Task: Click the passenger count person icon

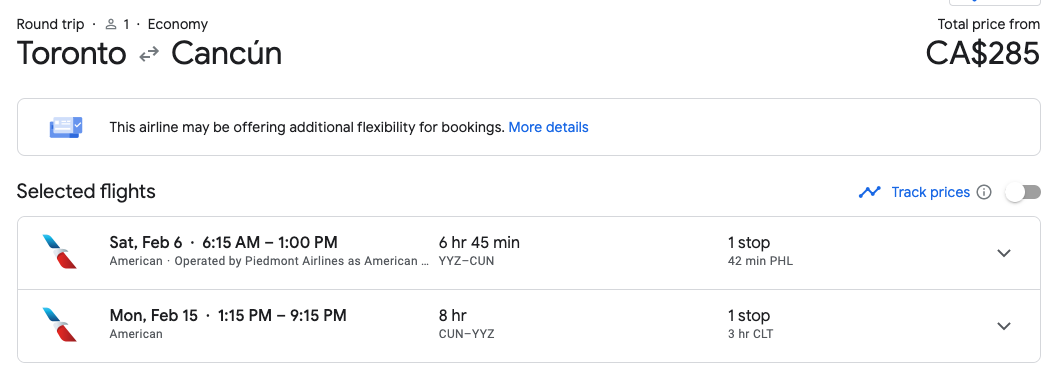Action: [x=111, y=25]
